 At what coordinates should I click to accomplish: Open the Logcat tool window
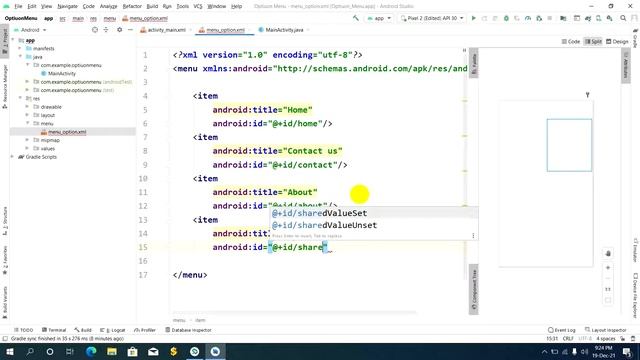113,330
